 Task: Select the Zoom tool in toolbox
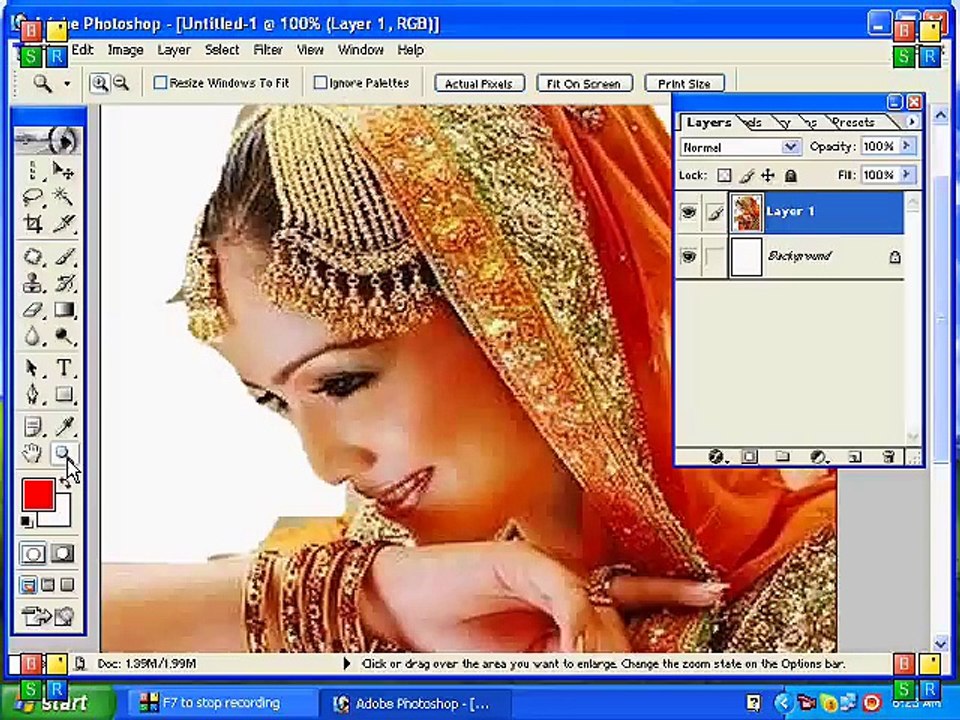tap(64, 454)
